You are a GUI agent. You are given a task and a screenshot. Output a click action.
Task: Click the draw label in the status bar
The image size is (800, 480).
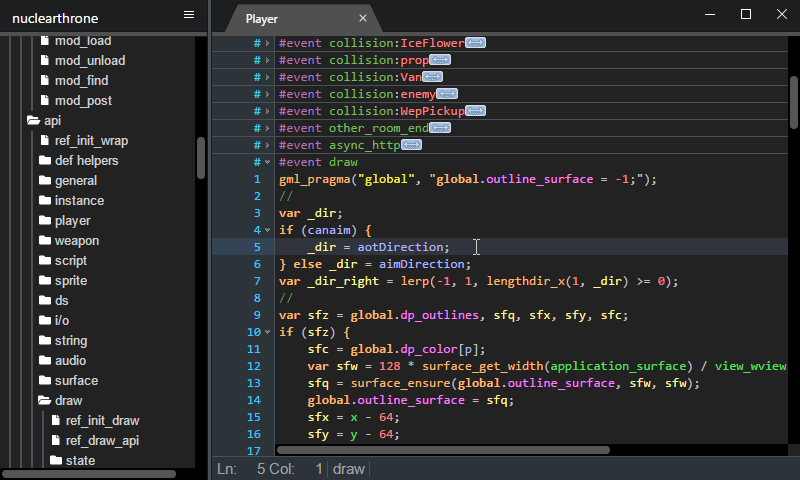click(348, 468)
